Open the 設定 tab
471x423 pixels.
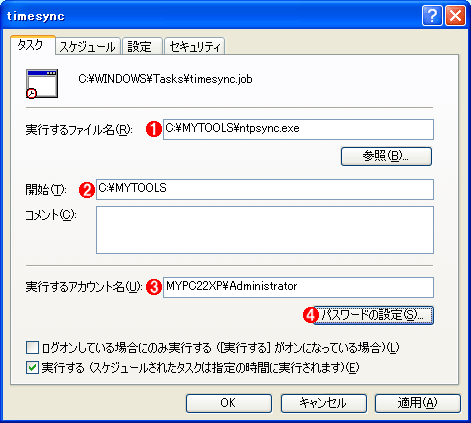142,47
